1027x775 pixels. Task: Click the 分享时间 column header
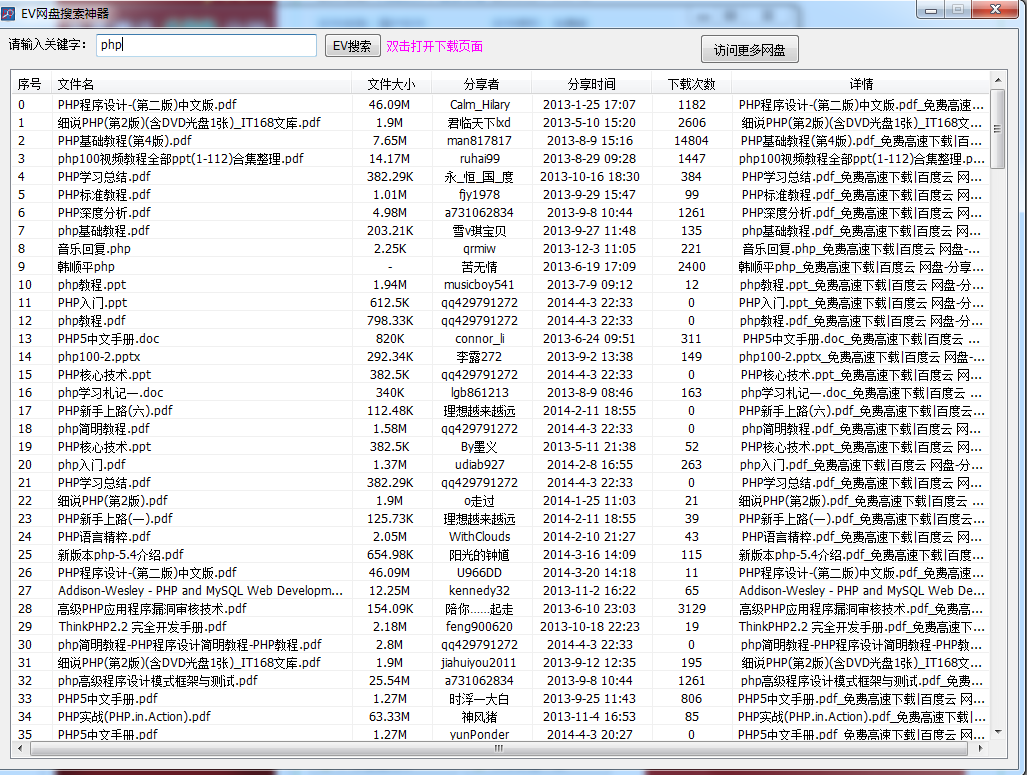point(591,84)
